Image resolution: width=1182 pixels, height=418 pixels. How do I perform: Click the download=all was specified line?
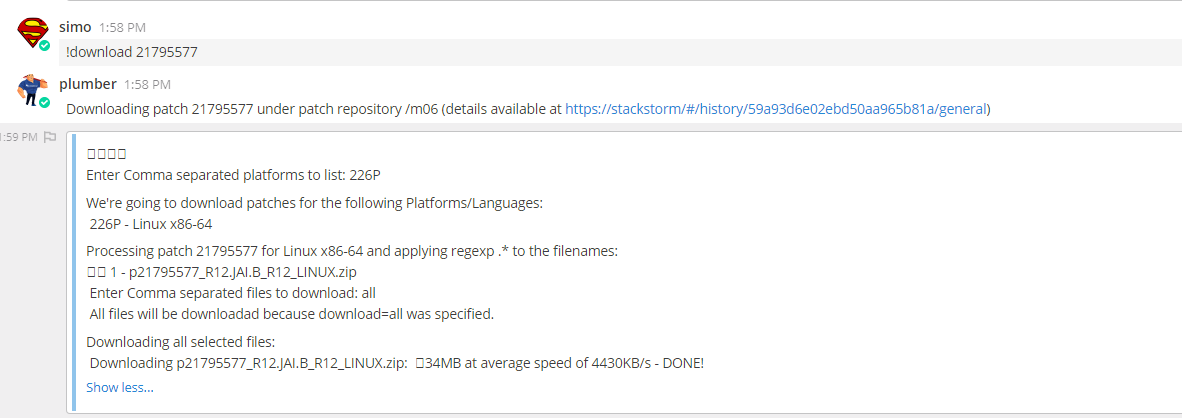292,314
